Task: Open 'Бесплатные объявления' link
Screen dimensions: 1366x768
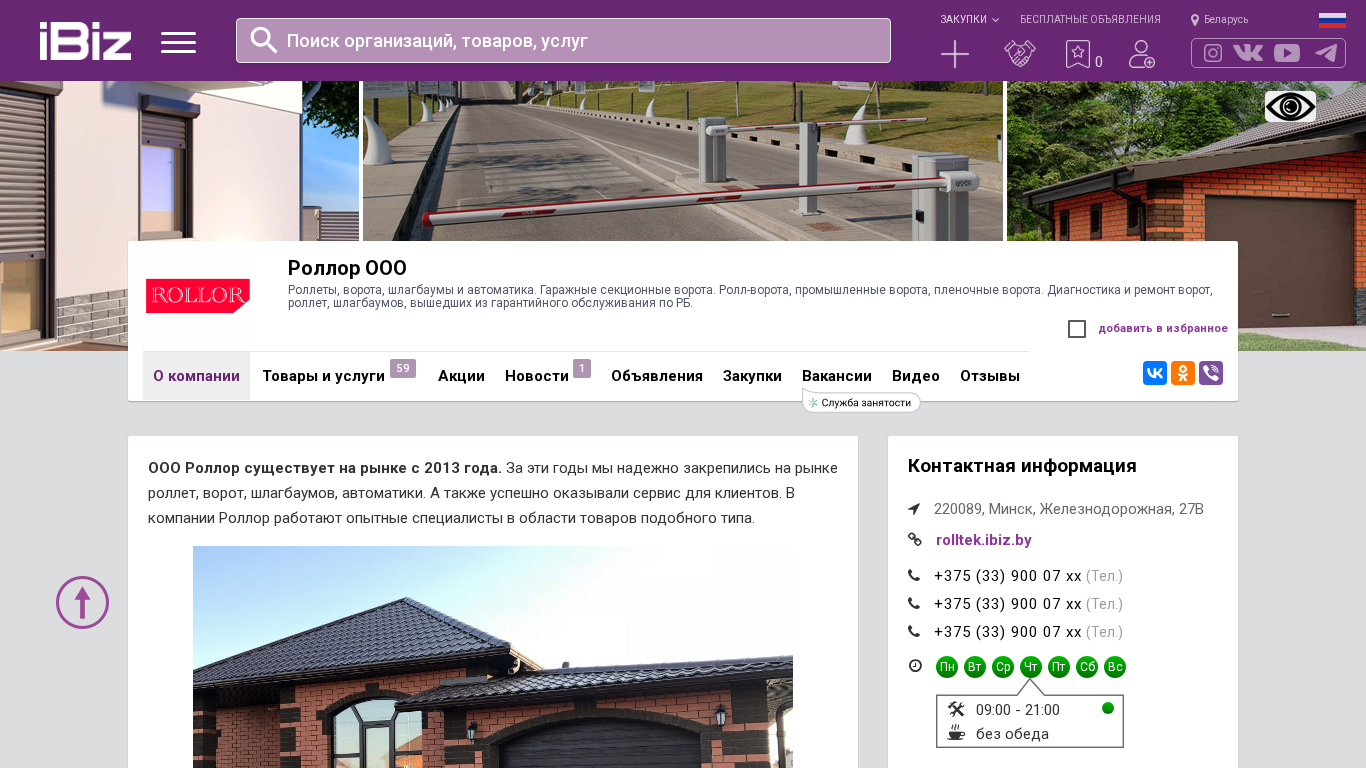Action: pos(1090,19)
